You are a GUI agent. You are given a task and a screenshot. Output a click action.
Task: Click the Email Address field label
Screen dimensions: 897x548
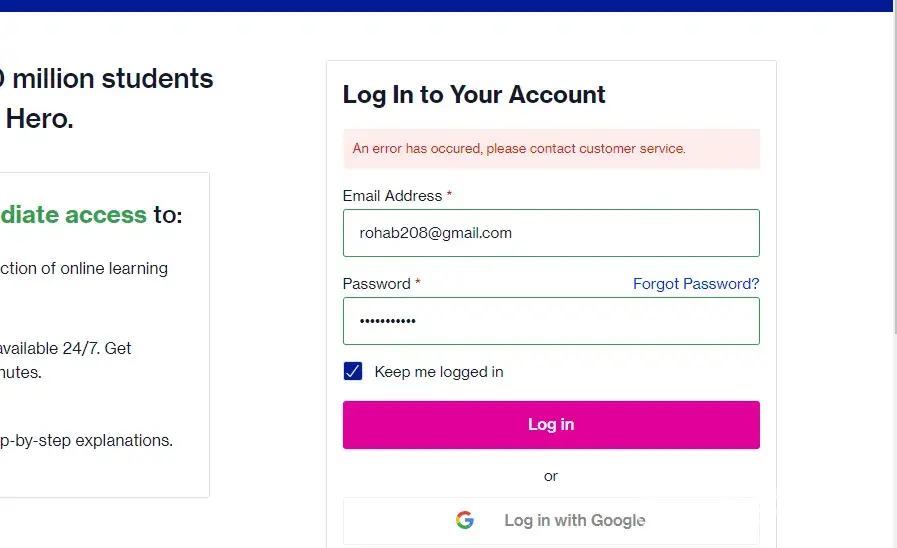click(392, 196)
